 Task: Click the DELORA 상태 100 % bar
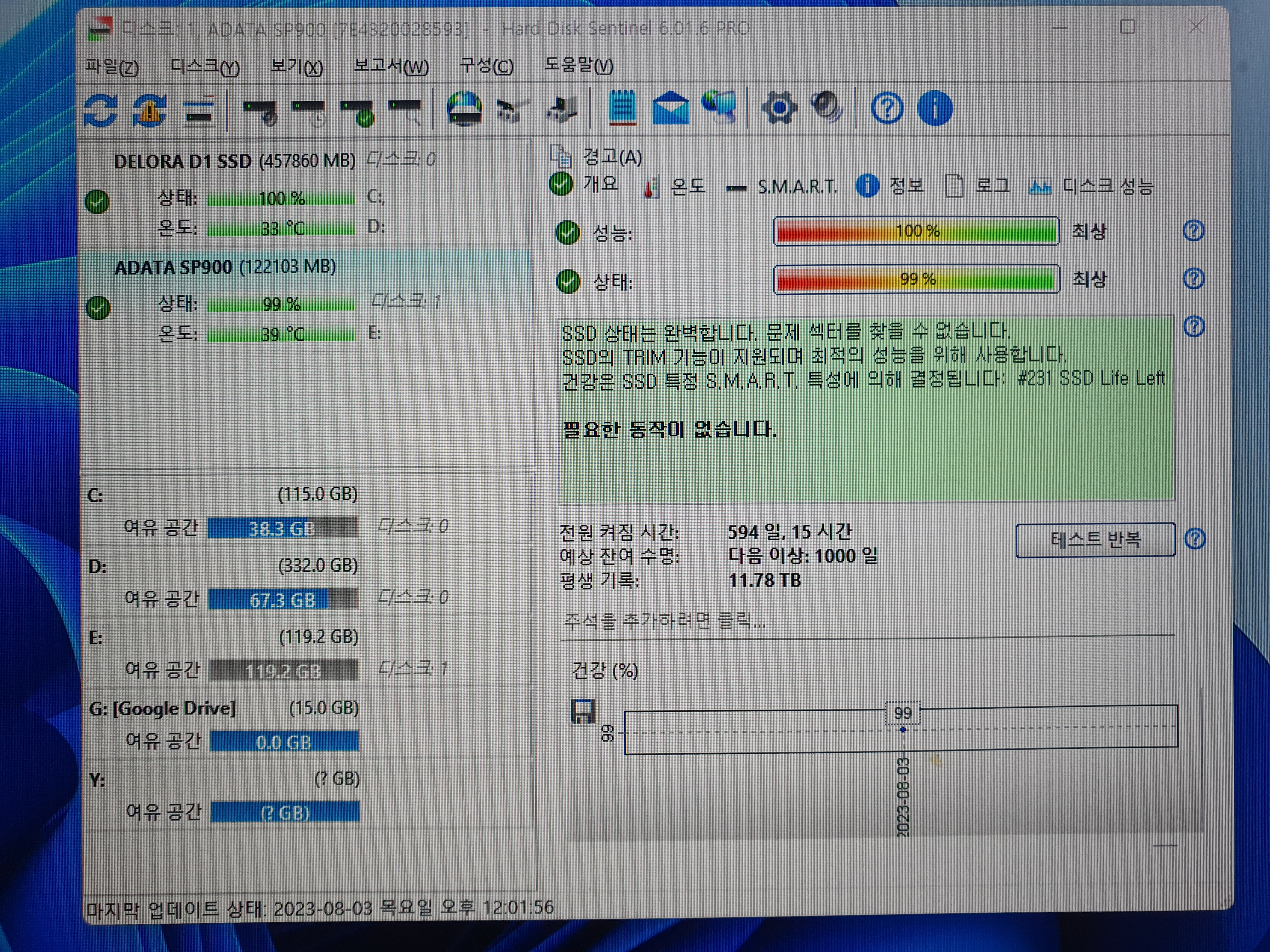click(281, 199)
